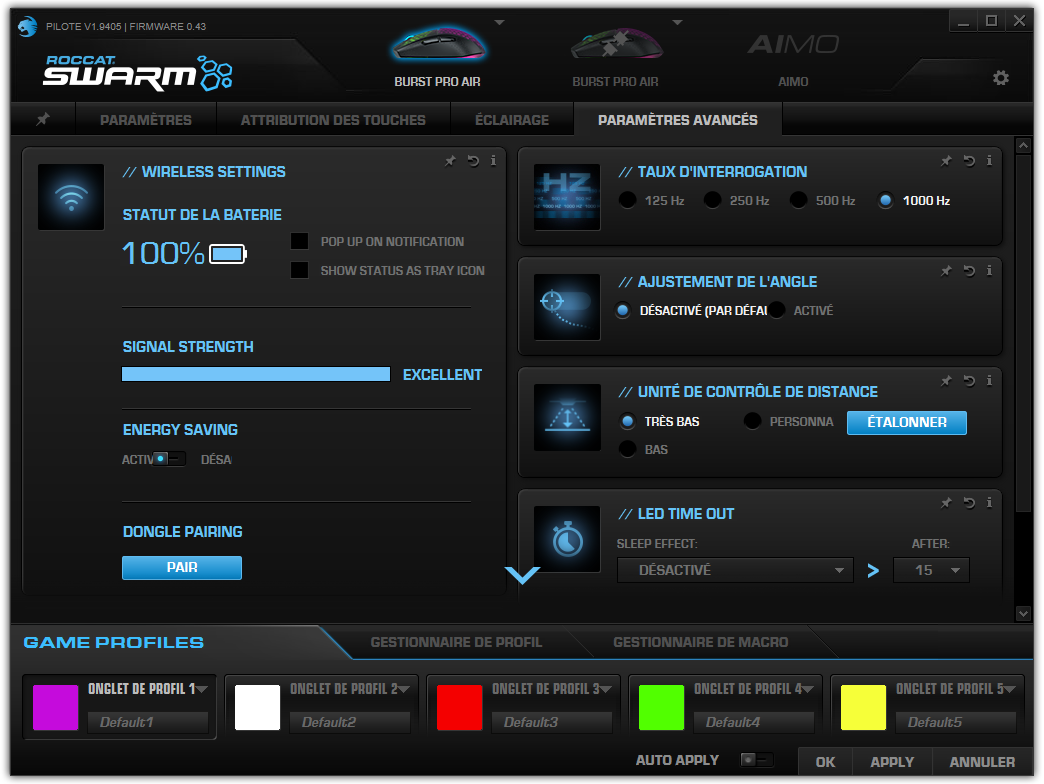Show info for LED Time Out
This screenshot has height=784, width=1044.
989,502
